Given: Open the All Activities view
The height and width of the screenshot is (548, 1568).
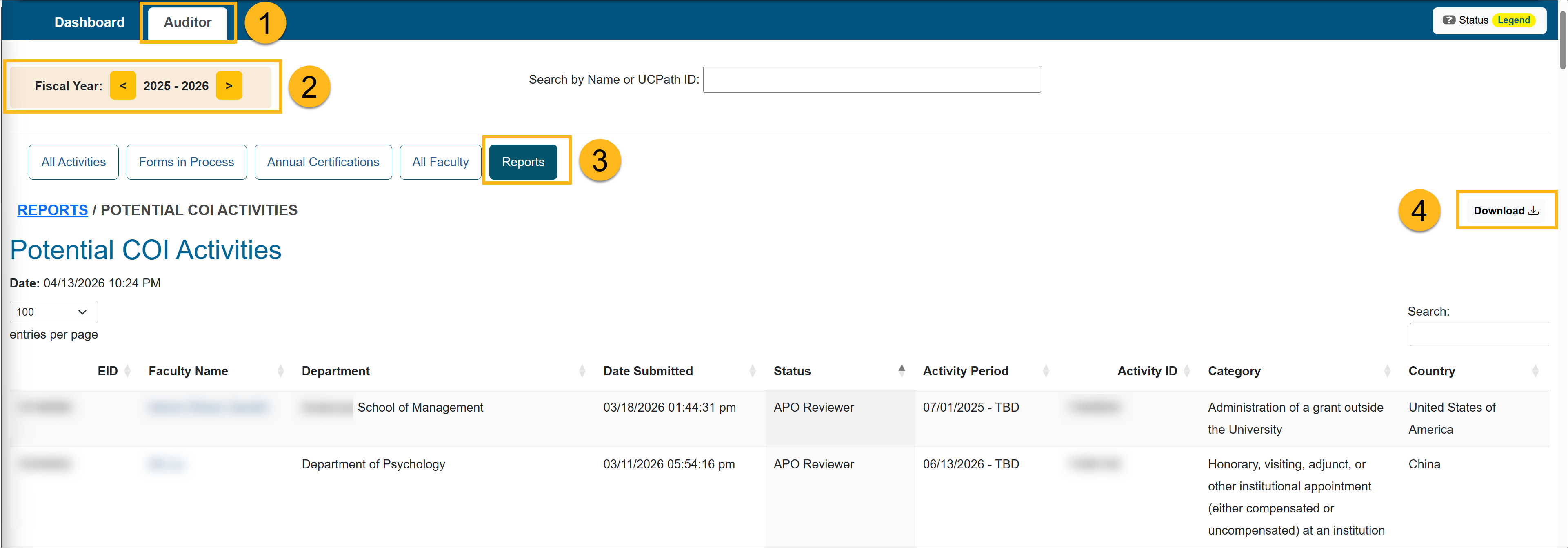Looking at the screenshot, I should (73, 162).
